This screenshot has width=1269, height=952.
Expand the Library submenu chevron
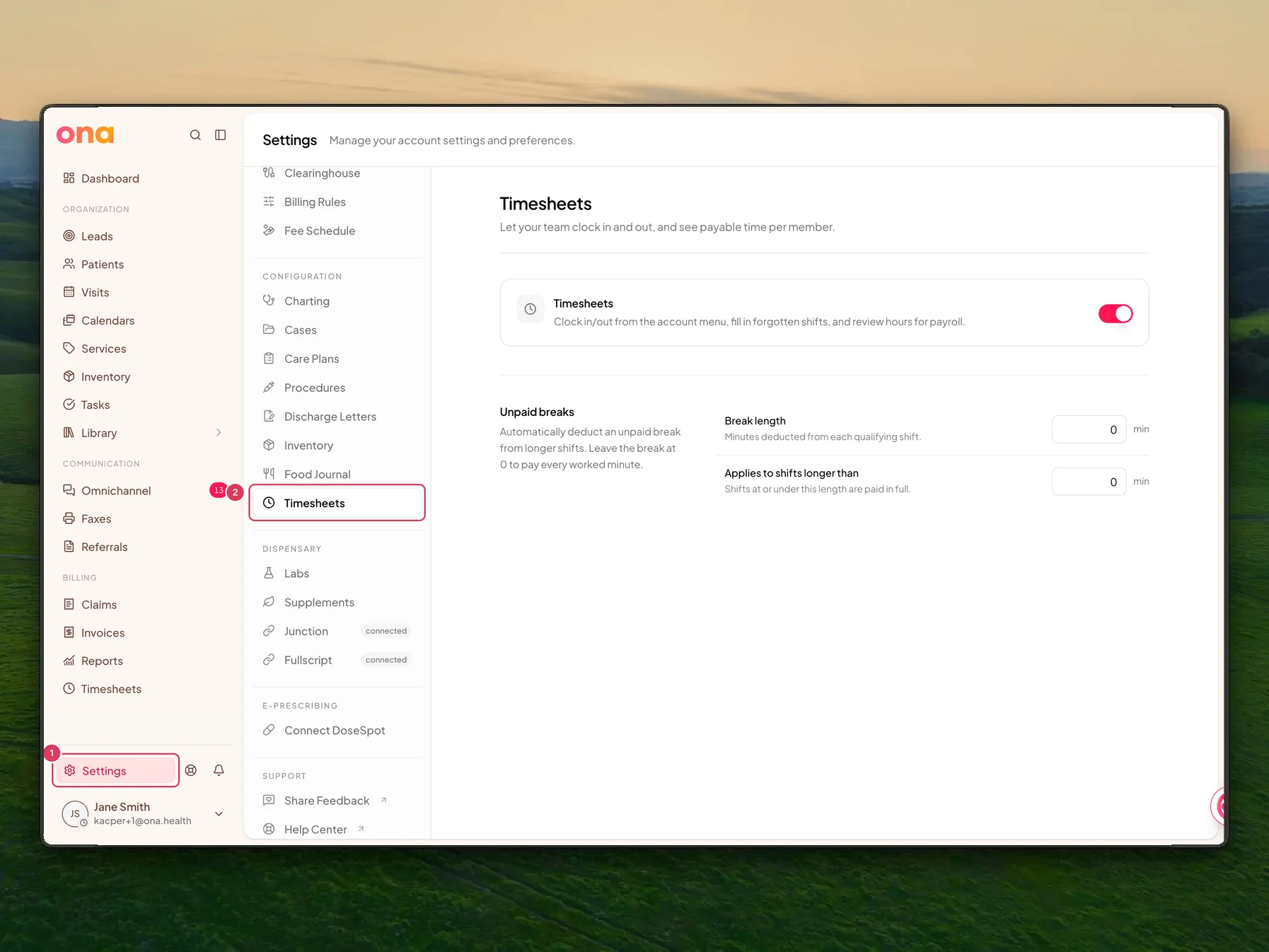pyautogui.click(x=219, y=433)
